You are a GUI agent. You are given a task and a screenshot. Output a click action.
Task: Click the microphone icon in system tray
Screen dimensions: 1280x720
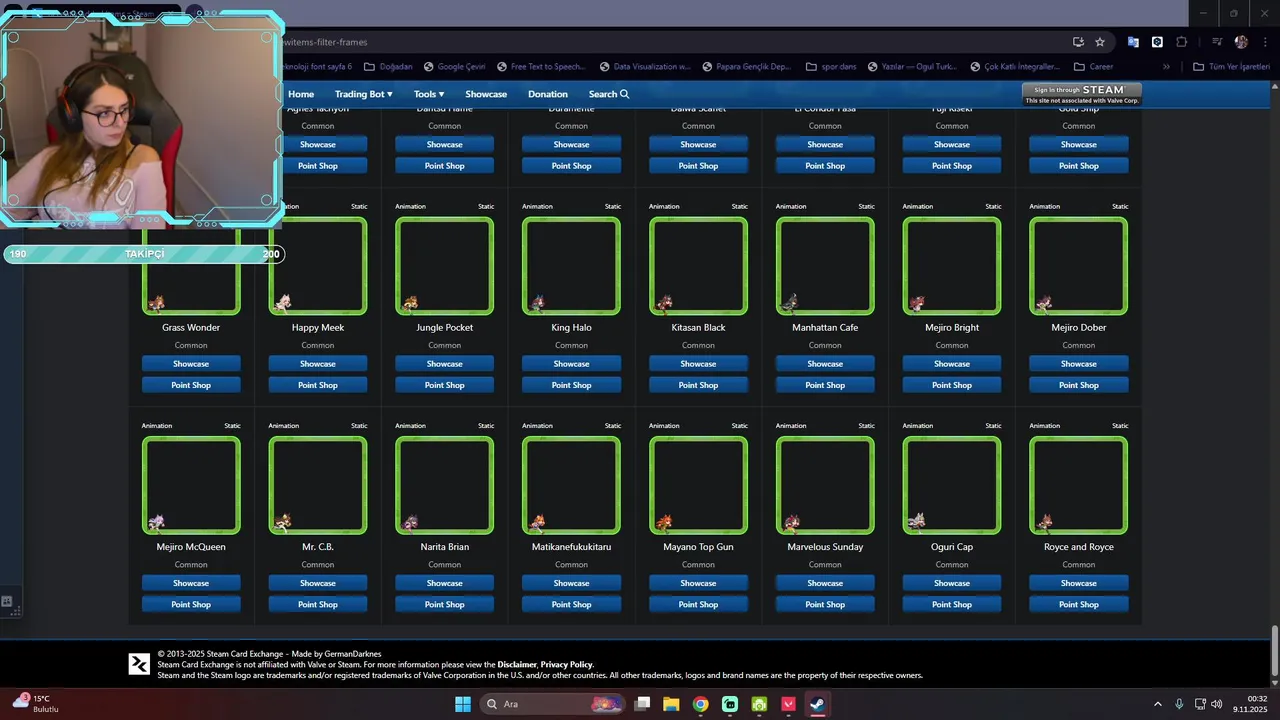(1179, 704)
